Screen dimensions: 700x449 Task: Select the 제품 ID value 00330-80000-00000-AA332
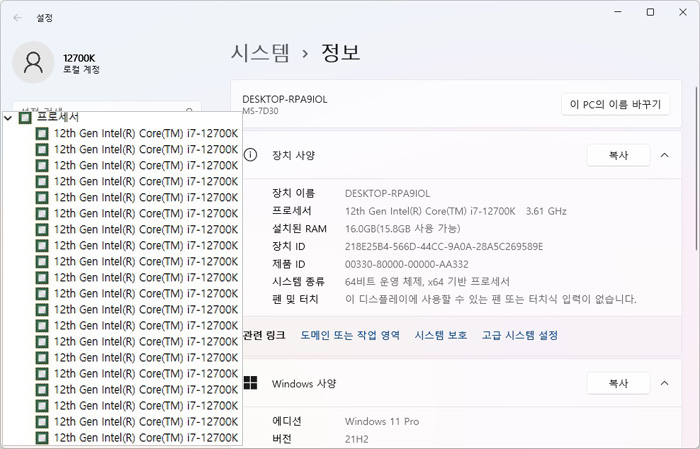407,264
